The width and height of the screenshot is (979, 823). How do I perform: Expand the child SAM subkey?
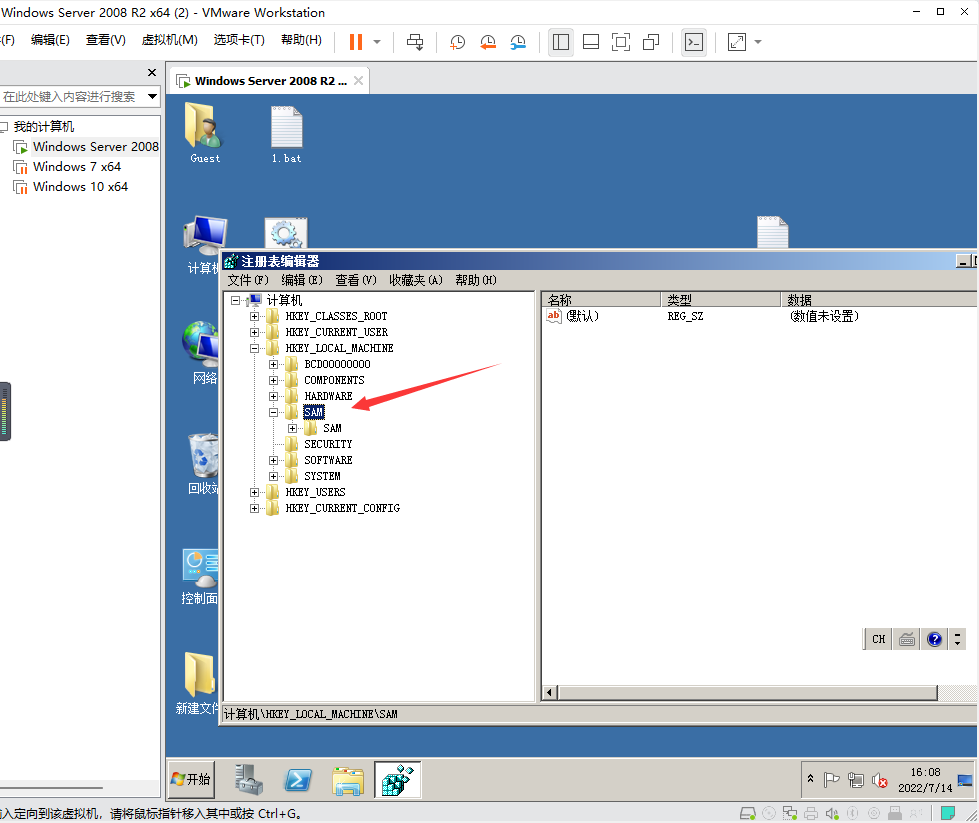click(x=292, y=428)
